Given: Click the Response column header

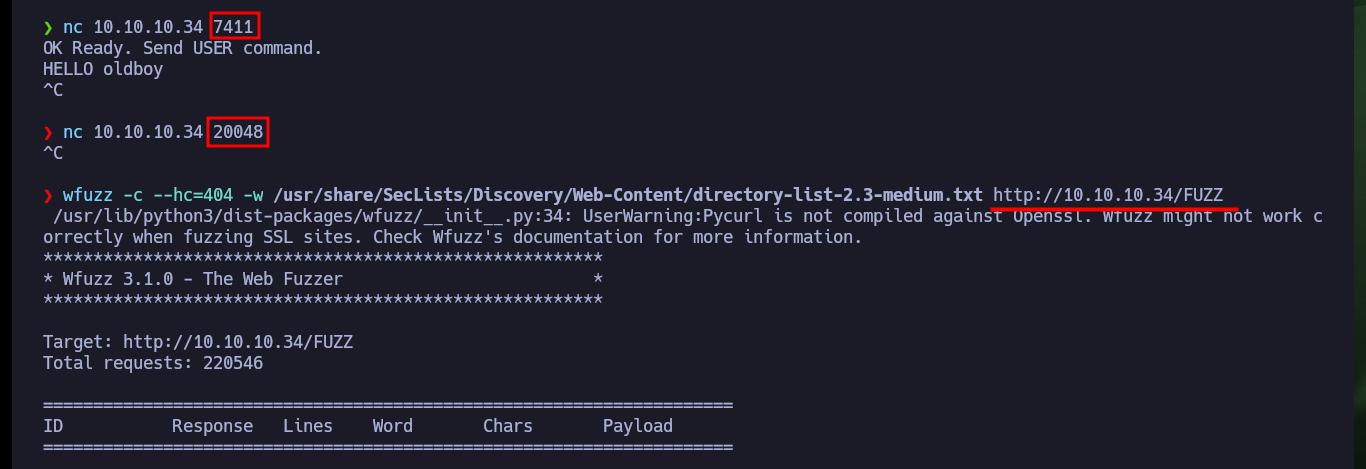Looking at the screenshot, I should point(213,426).
